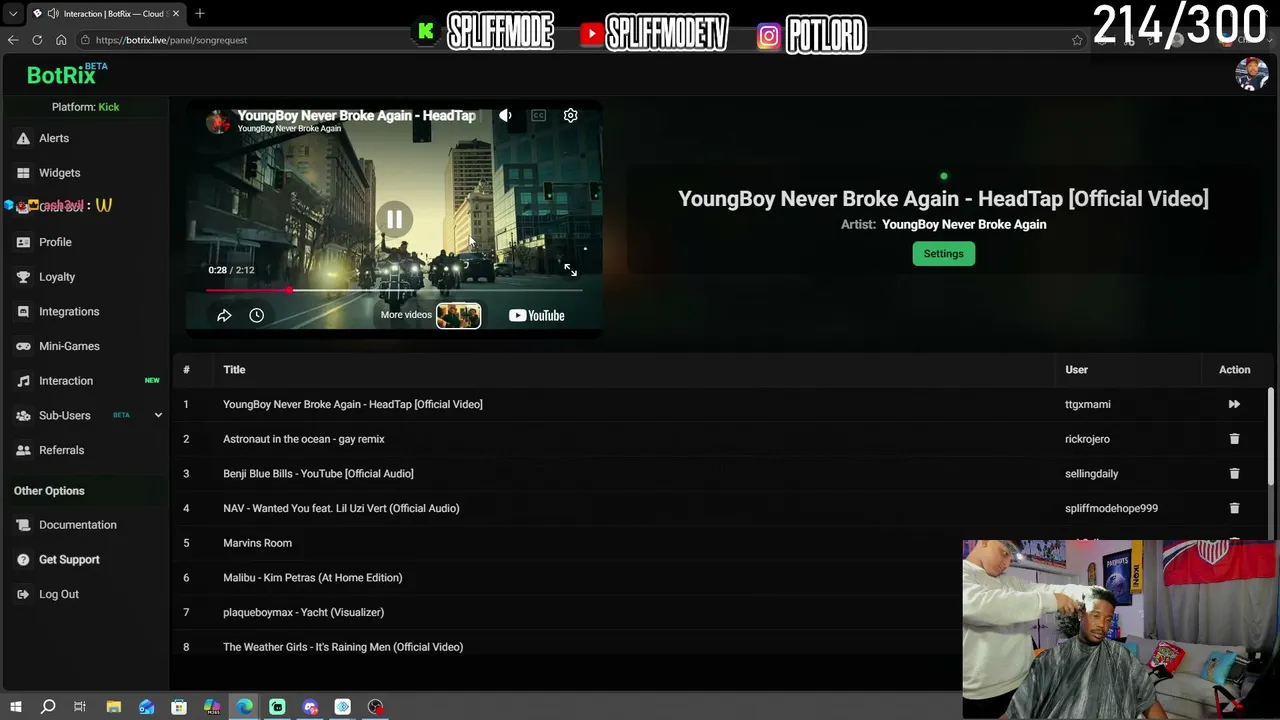Viewport: 1280px width, 720px height.
Task: Open the video player settings gear
Action: click(x=570, y=116)
